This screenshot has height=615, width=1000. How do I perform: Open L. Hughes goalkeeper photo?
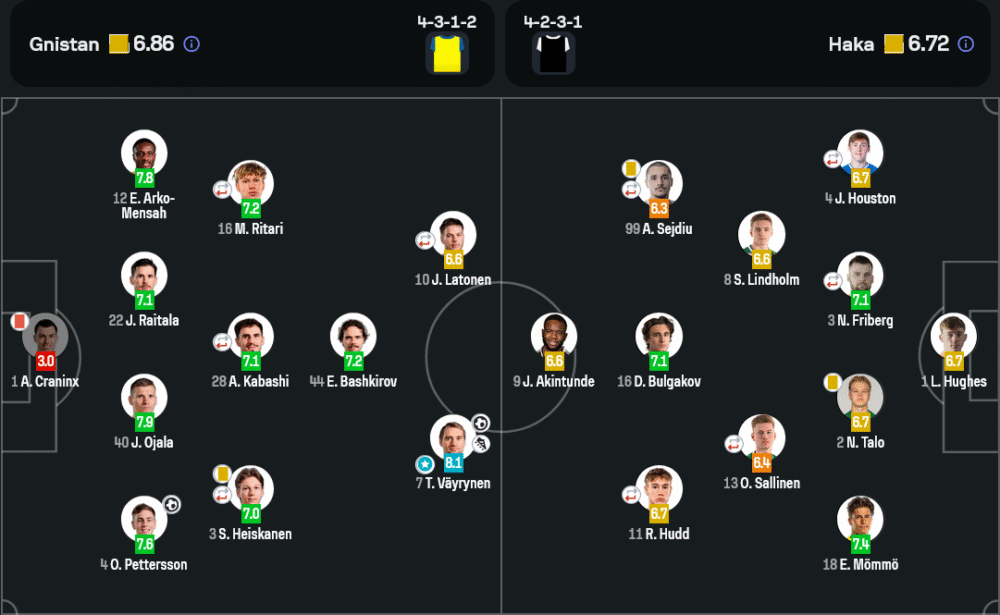click(953, 336)
